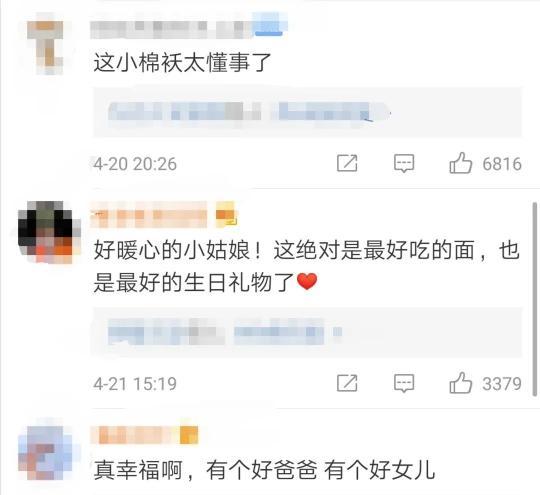Open the second commenter's orange username
Image resolution: width=540 pixels, height=495 pixels.
149,215
